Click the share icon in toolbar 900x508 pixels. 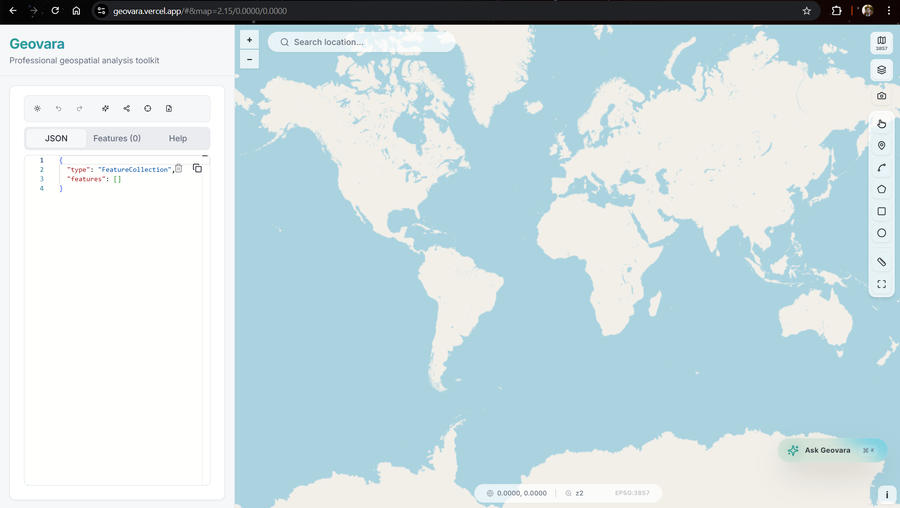click(x=126, y=108)
